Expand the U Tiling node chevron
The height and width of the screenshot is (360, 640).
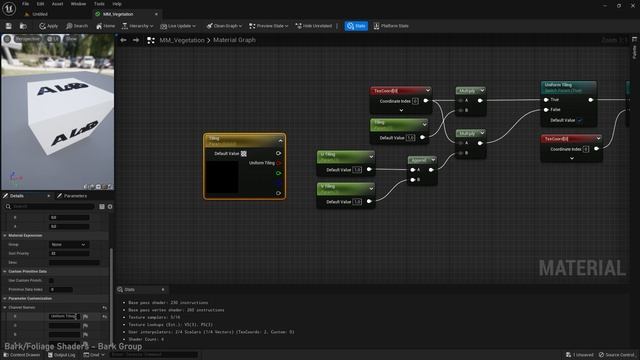click(x=371, y=157)
